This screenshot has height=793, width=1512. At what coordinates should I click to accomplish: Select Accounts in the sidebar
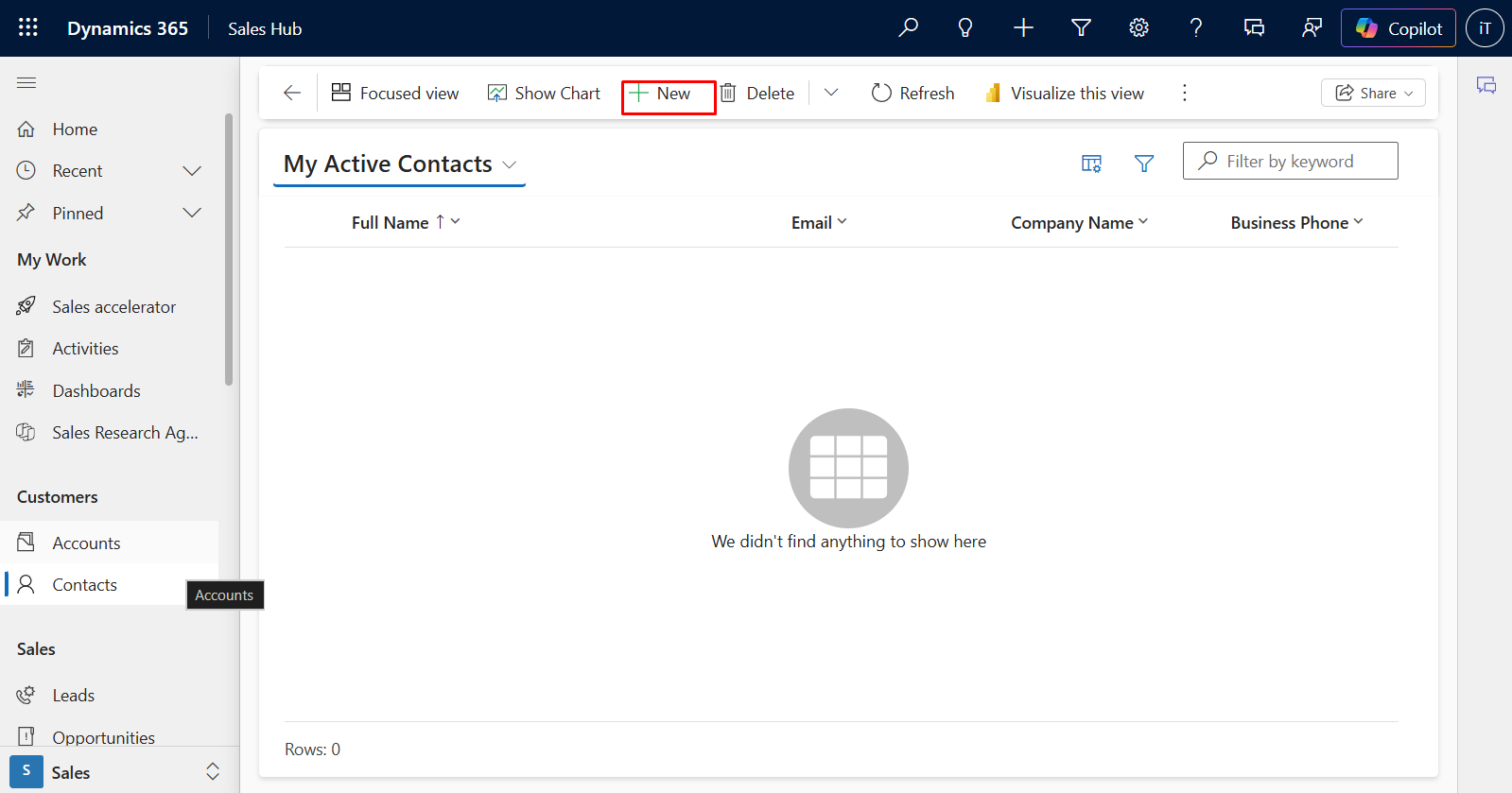[x=86, y=543]
